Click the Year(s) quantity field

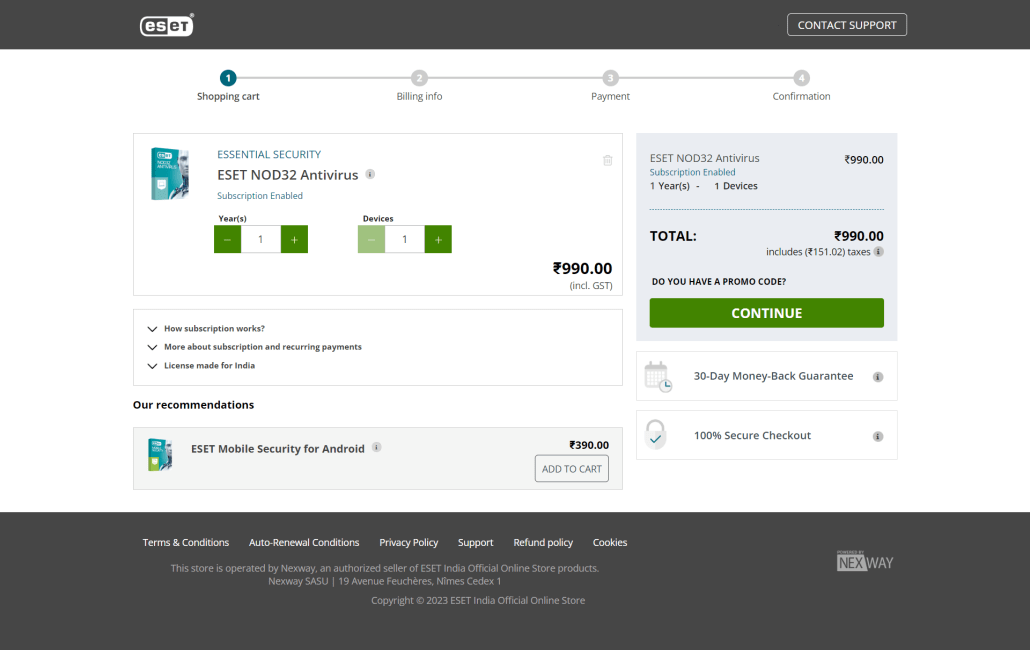(x=261, y=240)
